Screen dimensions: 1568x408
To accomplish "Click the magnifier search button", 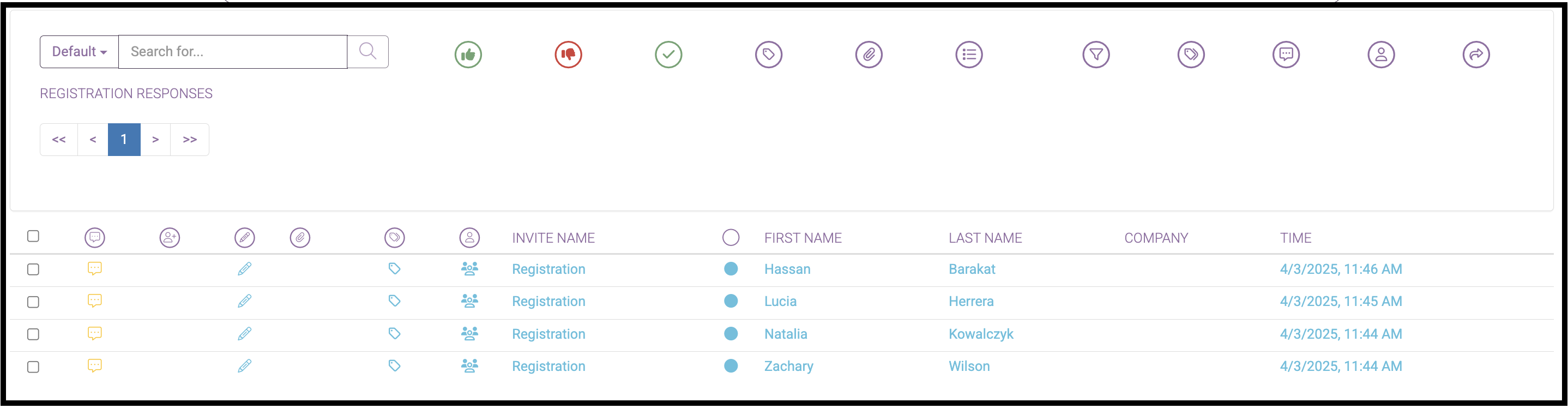I will coord(367,52).
